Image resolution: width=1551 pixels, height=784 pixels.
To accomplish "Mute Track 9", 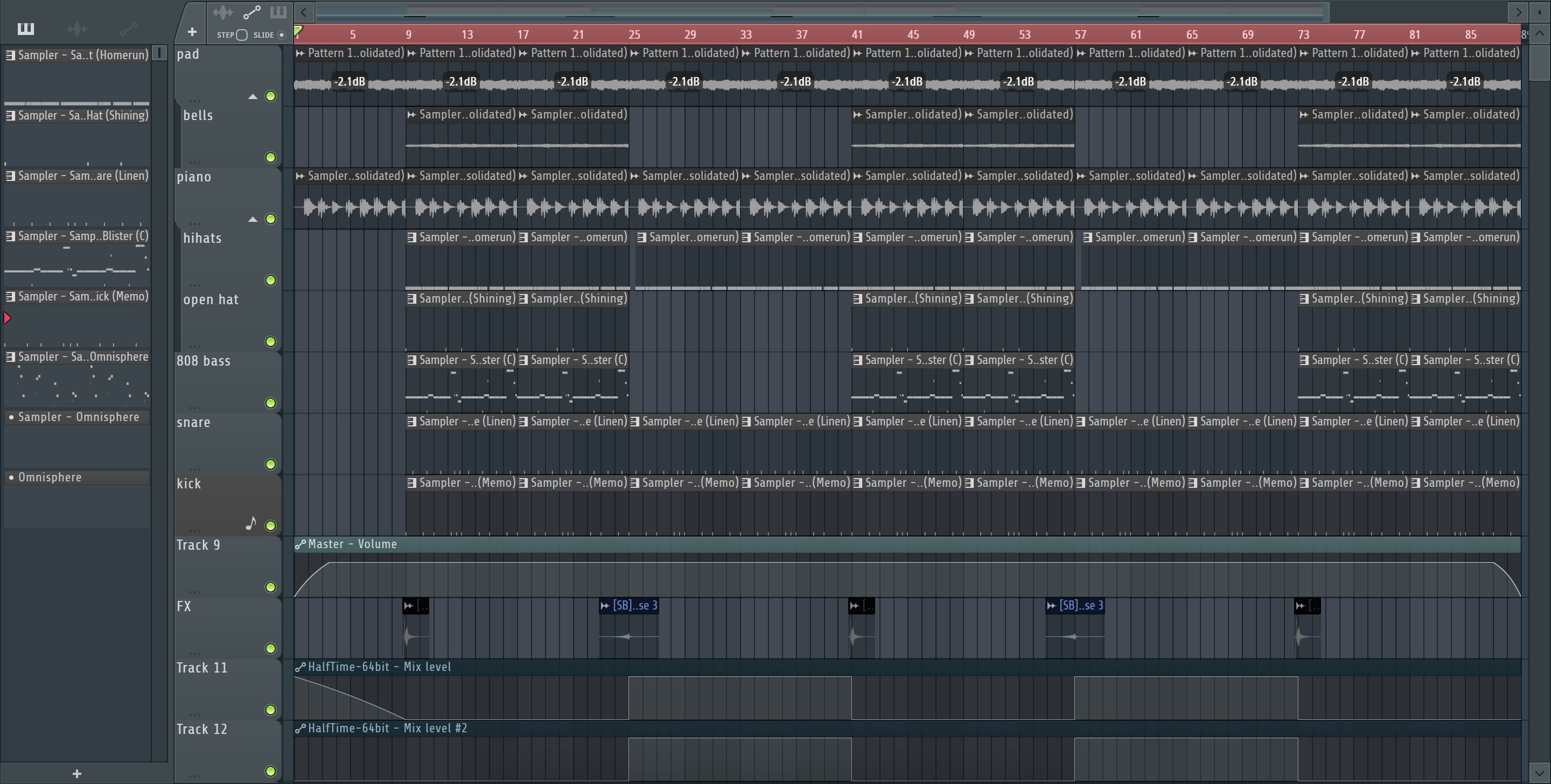I will tap(271, 587).
